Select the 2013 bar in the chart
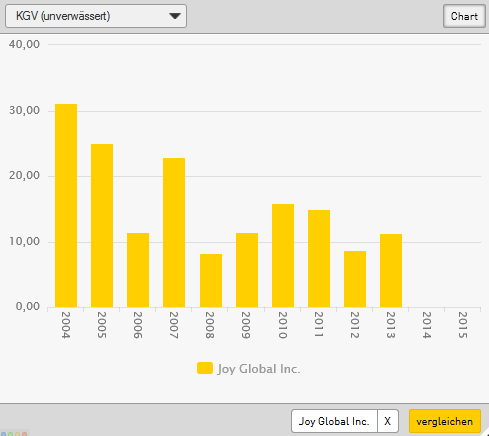This screenshot has height=436, width=489. [x=391, y=270]
